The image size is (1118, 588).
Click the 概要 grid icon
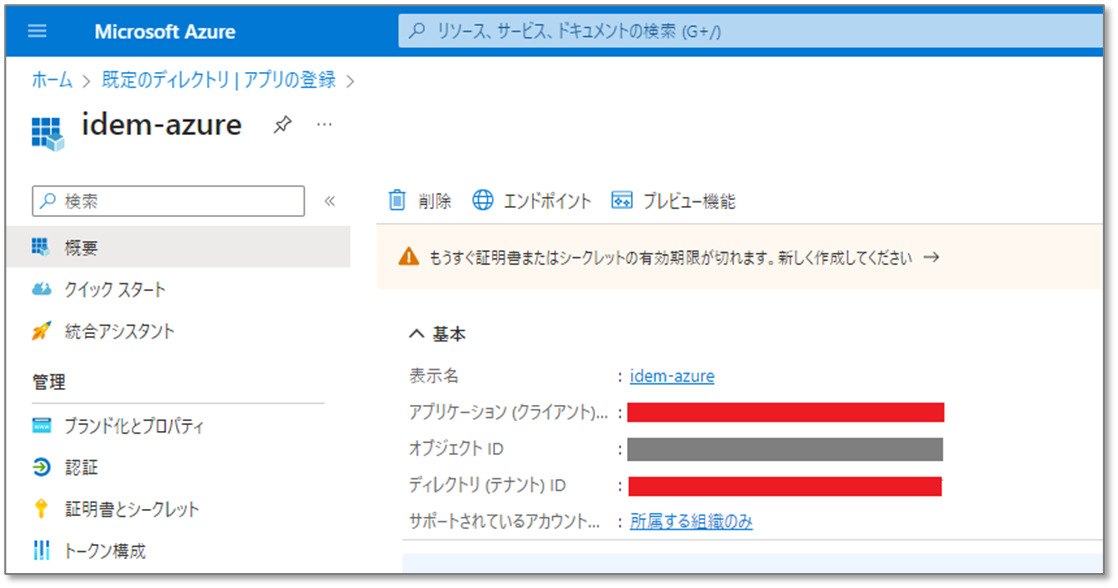click(41, 247)
